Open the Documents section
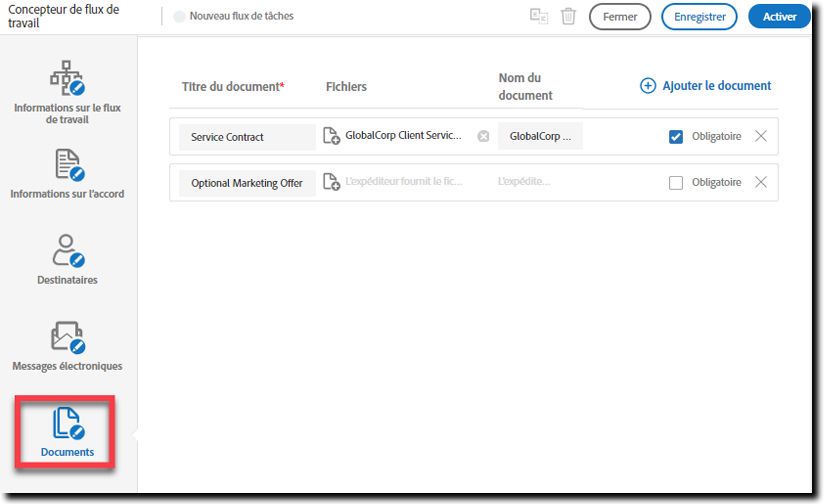Viewport: 830px width, 504px height. (67, 433)
